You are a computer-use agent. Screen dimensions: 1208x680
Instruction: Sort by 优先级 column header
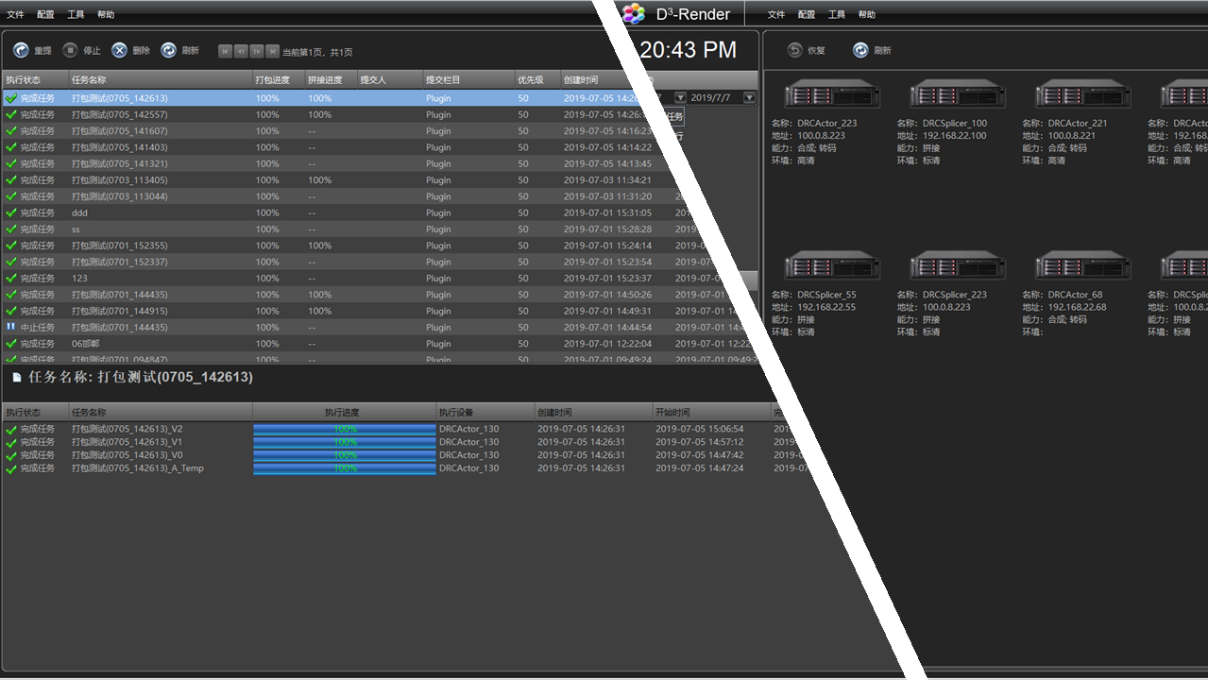point(530,79)
